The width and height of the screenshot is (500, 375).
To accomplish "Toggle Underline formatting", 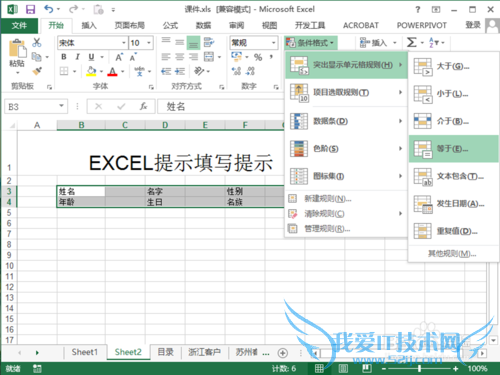I will 91,57.
